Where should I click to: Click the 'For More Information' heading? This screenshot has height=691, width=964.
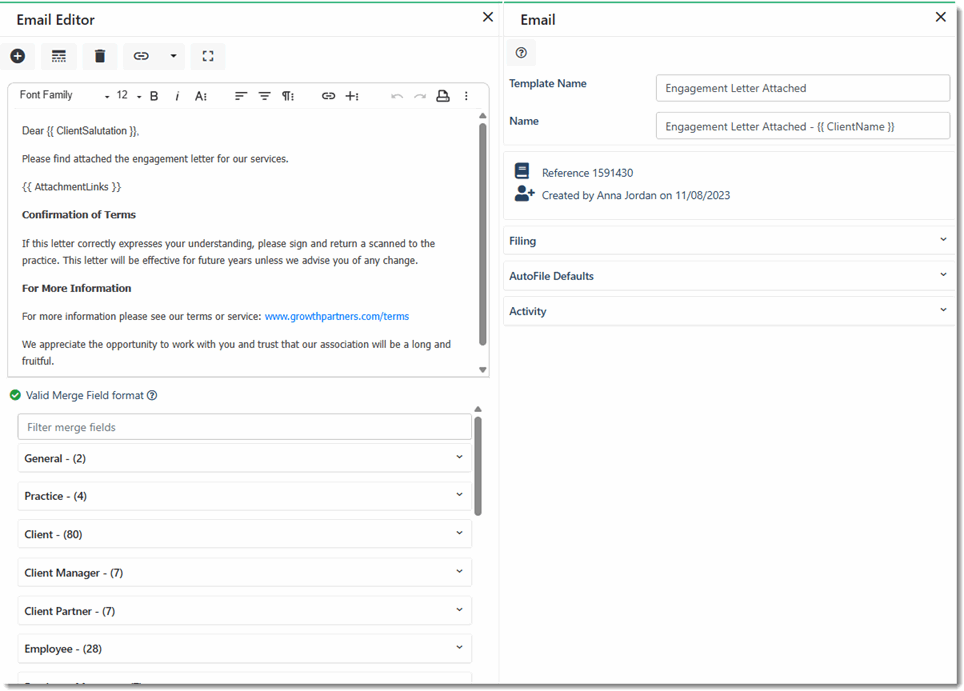point(76,288)
